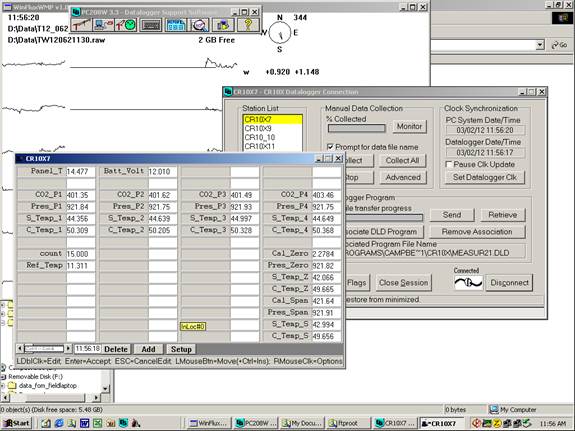Open the Status green clock icon in PC208W
This screenshot has width=575, height=431.
click(125, 25)
